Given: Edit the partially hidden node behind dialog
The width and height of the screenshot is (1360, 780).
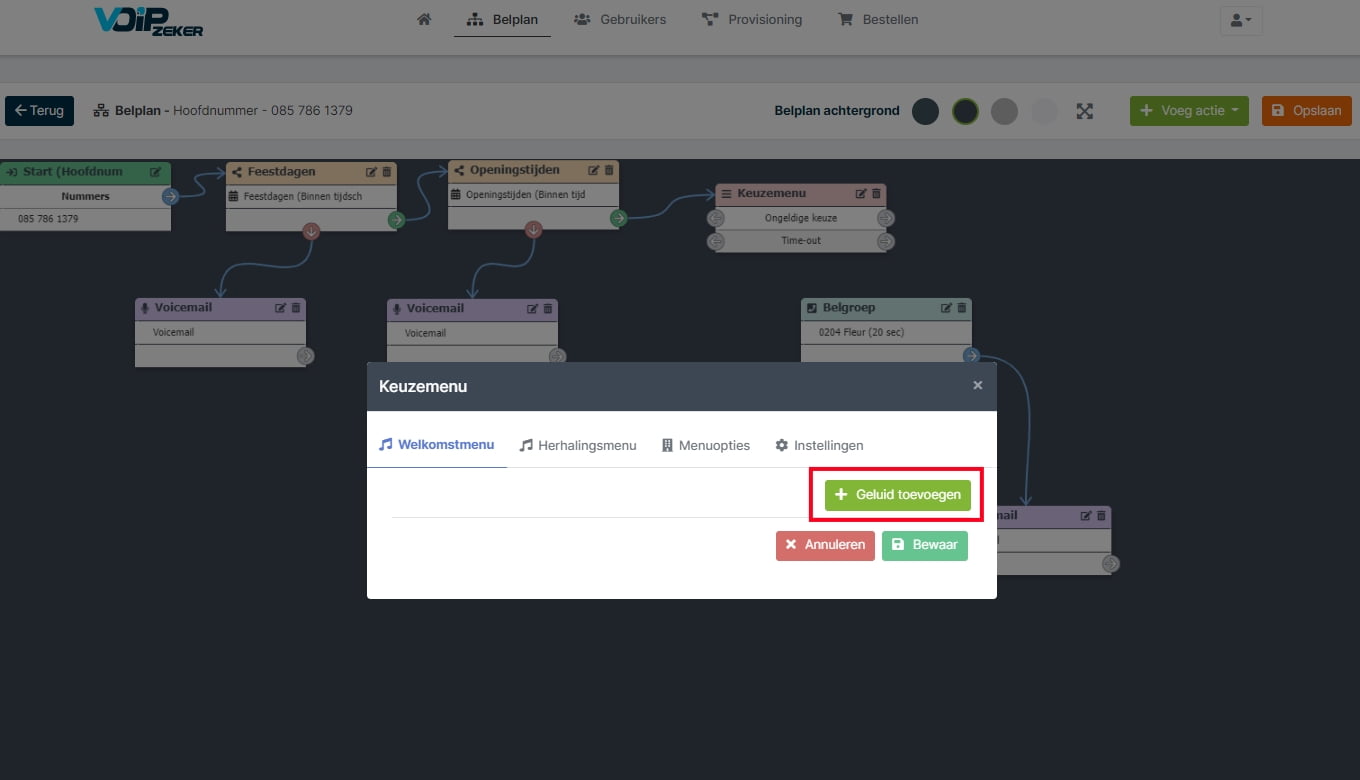Looking at the screenshot, I should coord(1086,516).
